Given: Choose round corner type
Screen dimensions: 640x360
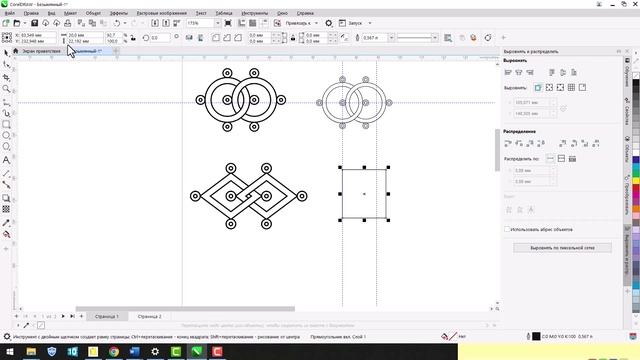Looking at the screenshot, I should pyautogui.click(x=216, y=38).
